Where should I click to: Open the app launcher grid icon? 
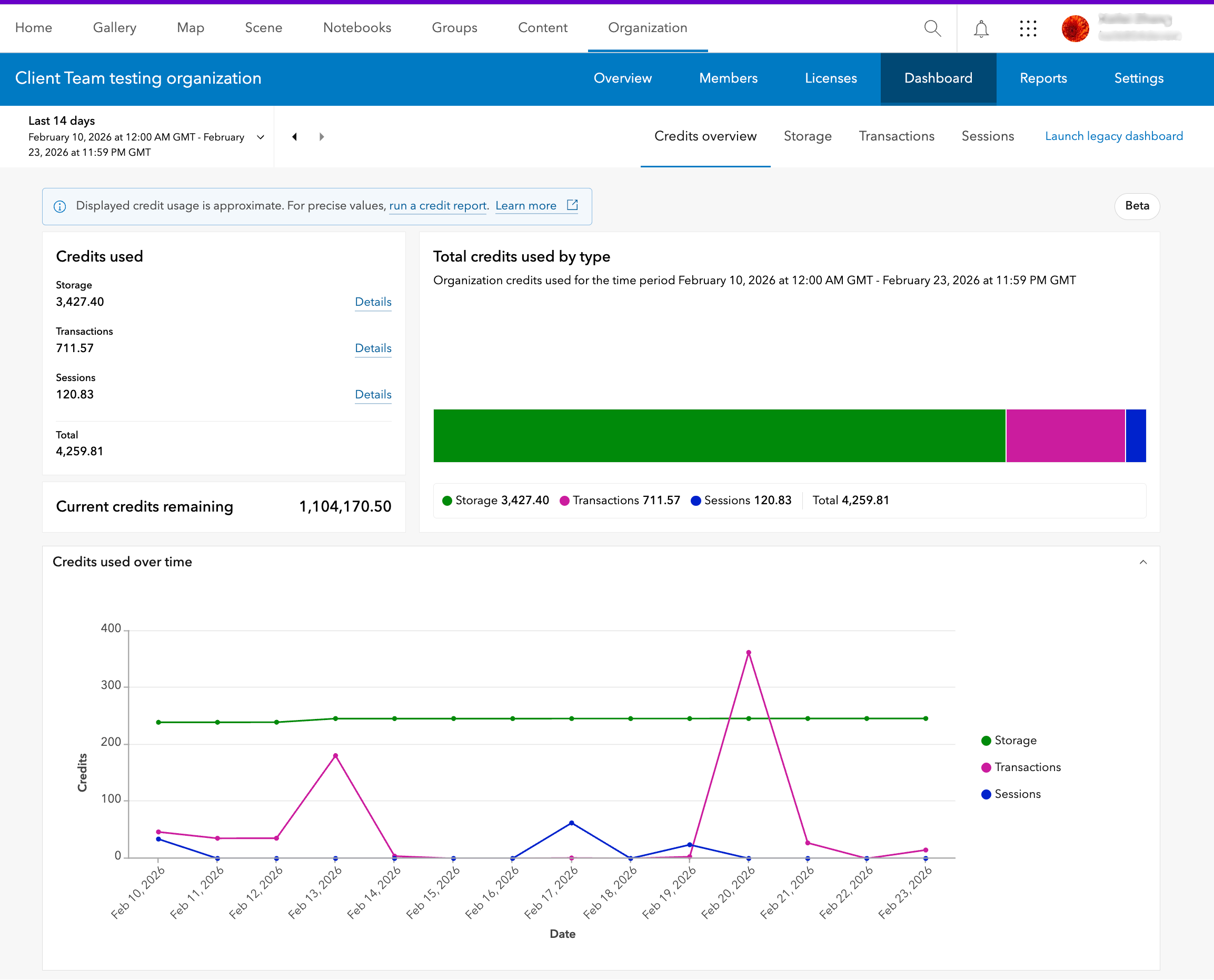pos(1028,28)
